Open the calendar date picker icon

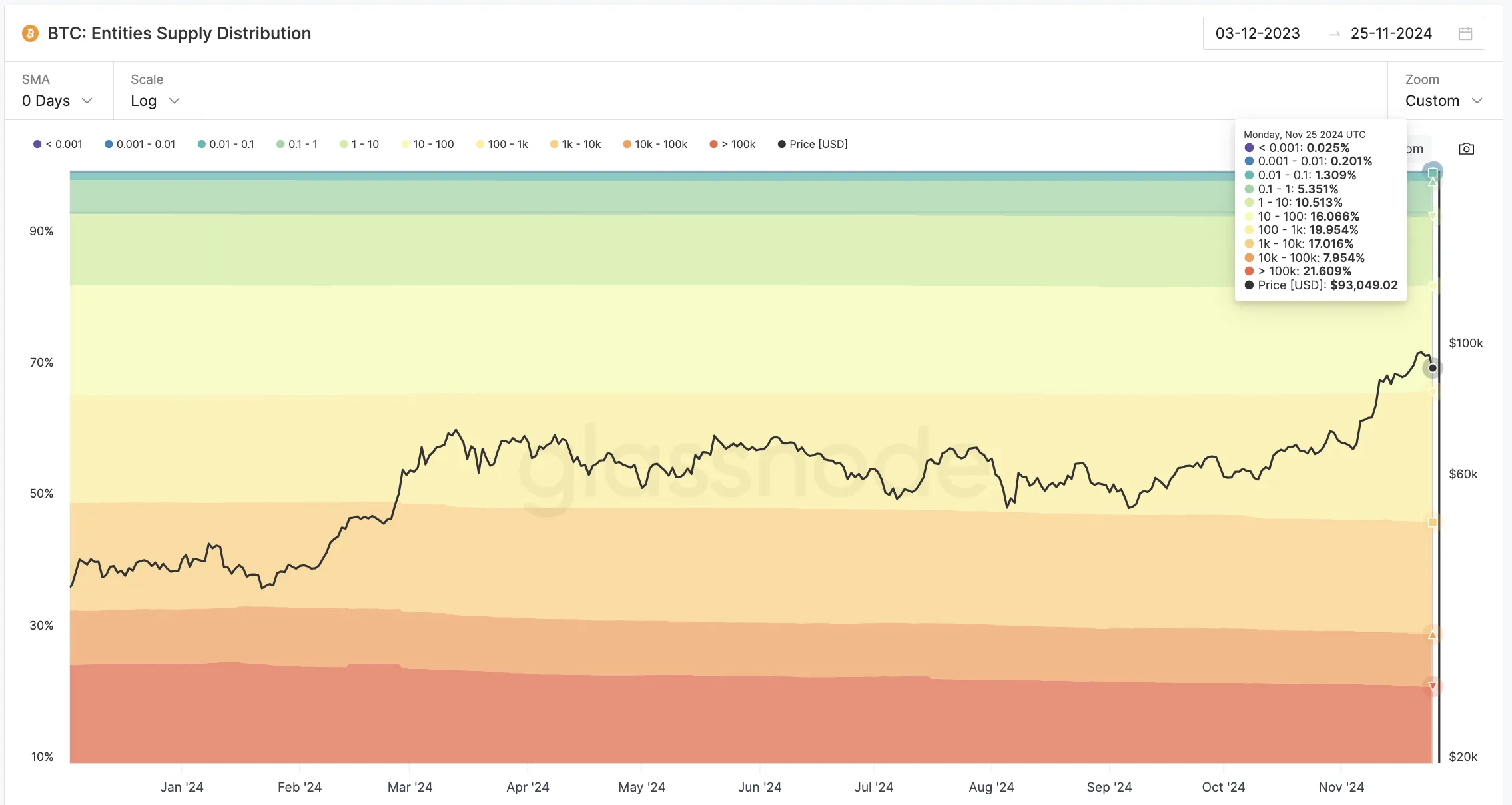(x=1465, y=33)
